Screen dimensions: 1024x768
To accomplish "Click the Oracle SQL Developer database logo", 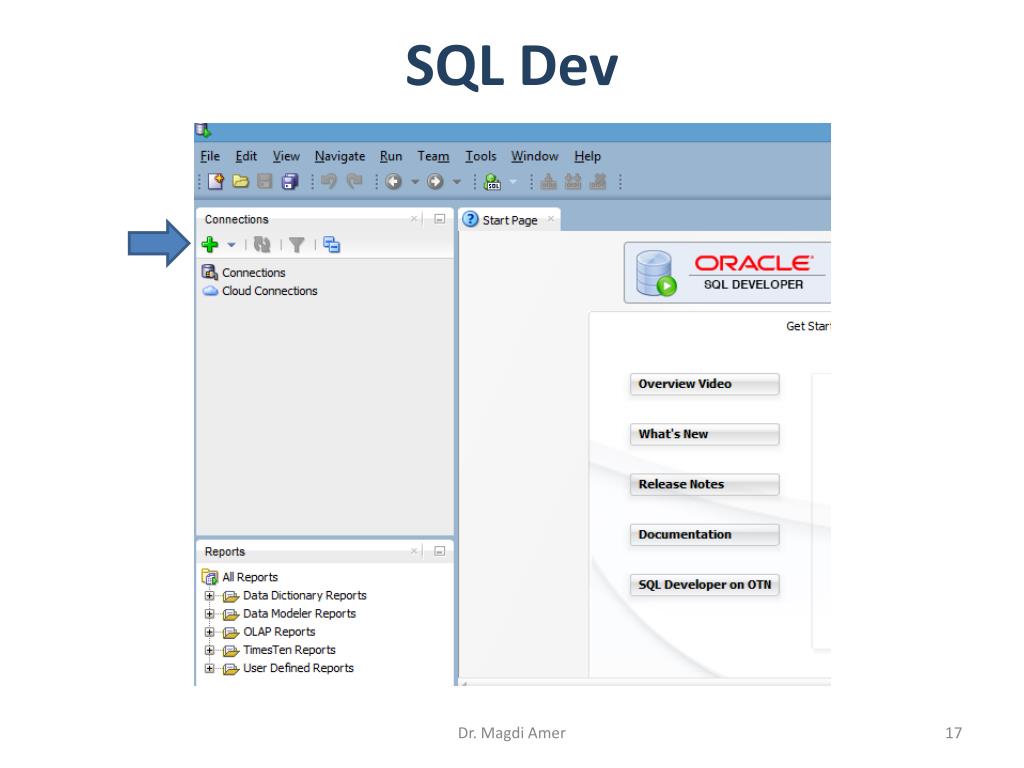I will [656, 273].
